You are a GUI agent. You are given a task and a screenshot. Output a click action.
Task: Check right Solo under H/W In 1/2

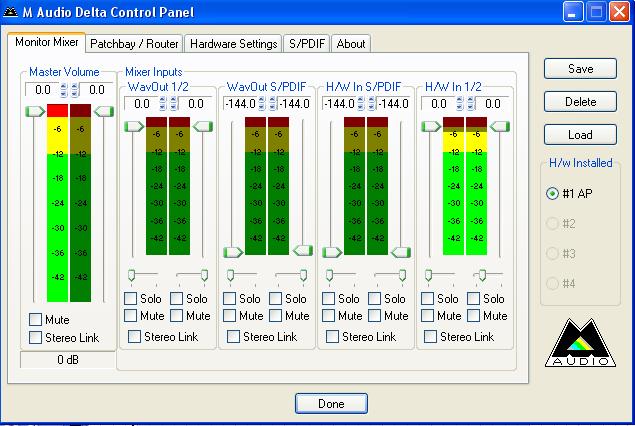tap(473, 299)
